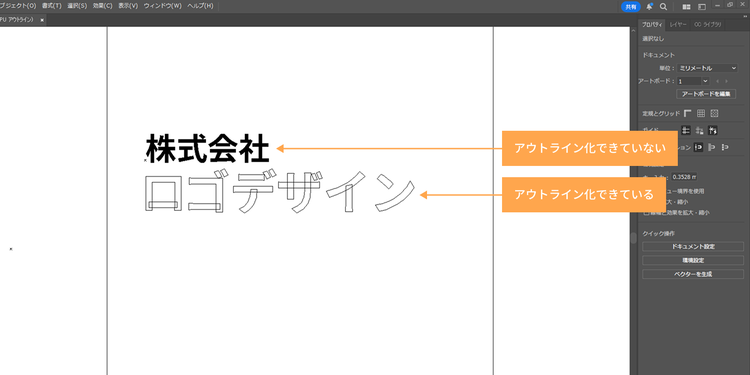The width and height of the screenshot is (750, 375).
Task: Open the オブジェクト(O) menu
Action: [x=18, y=6]
